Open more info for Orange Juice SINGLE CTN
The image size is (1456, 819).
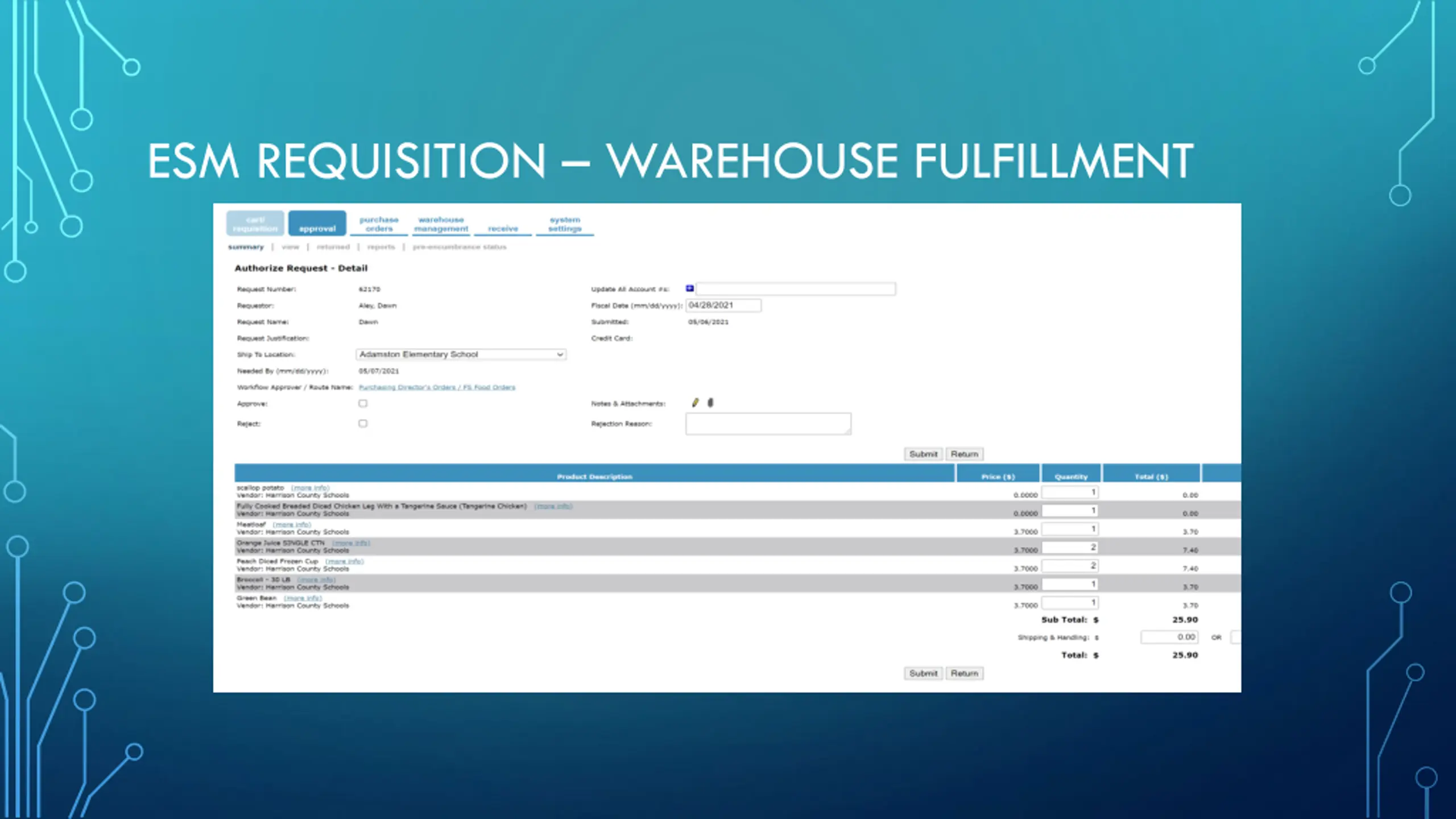pos(351,543)
